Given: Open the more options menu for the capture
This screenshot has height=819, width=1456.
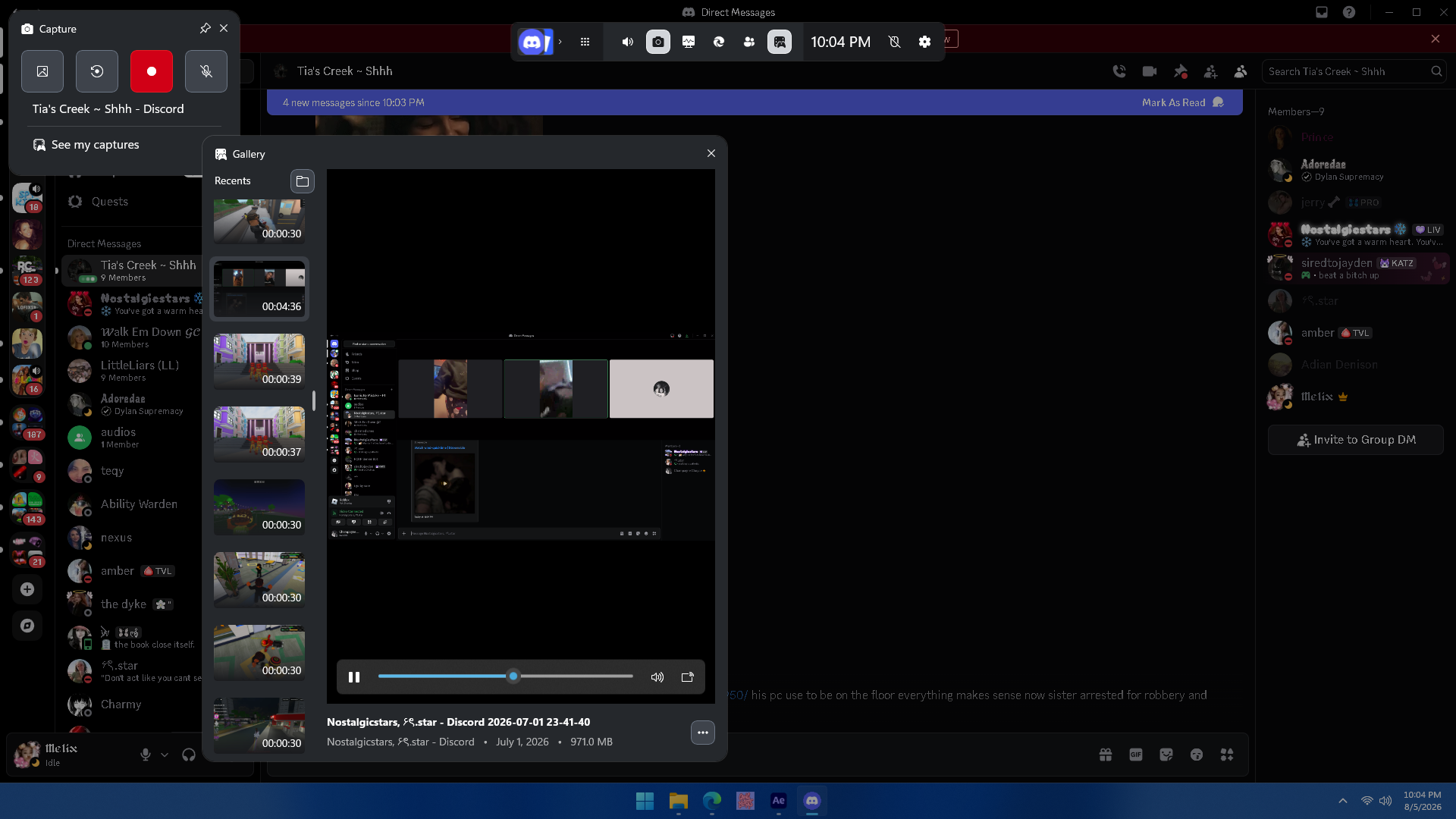Looking at the screenshot, I should click(703, 733).
